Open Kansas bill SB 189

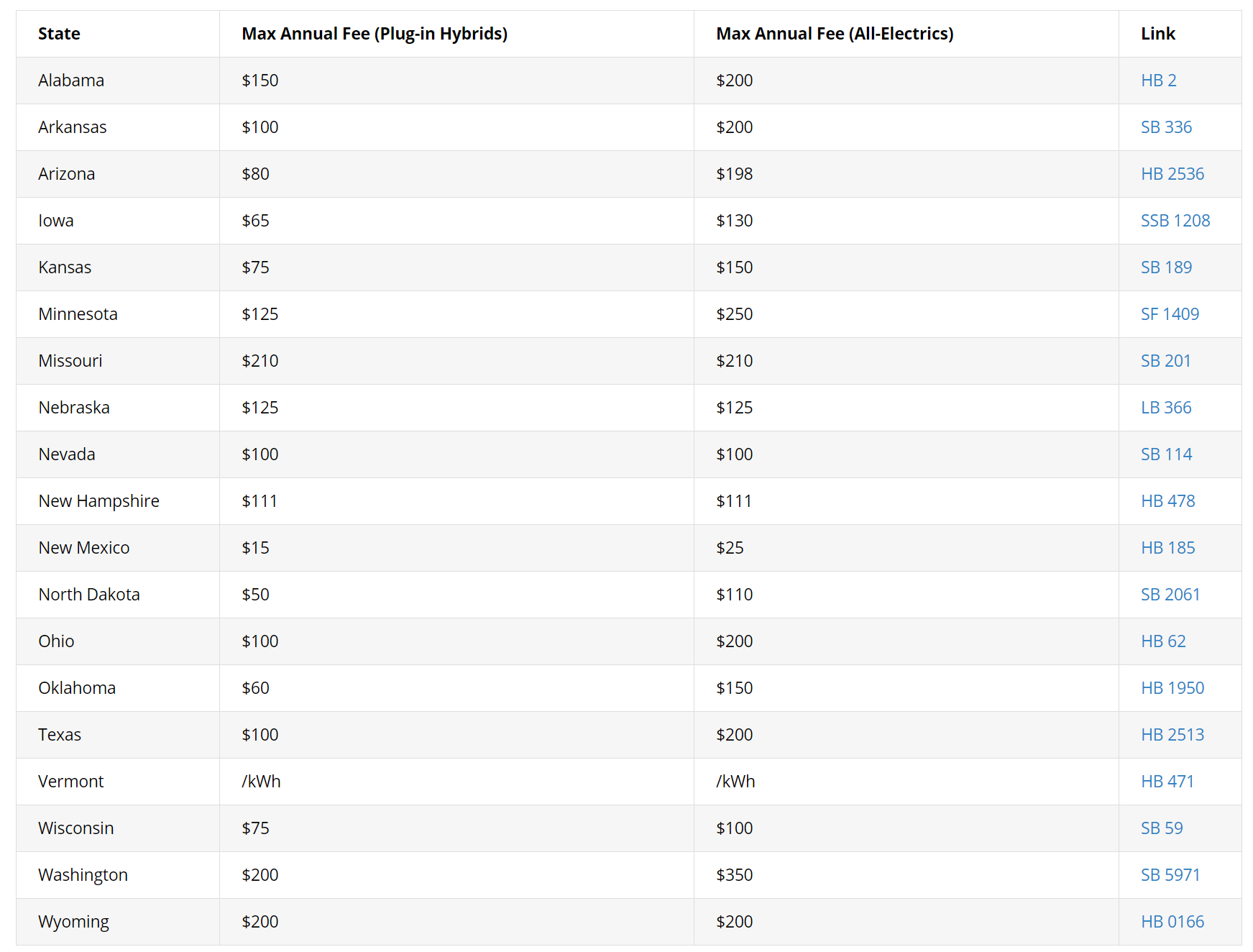1166,267
